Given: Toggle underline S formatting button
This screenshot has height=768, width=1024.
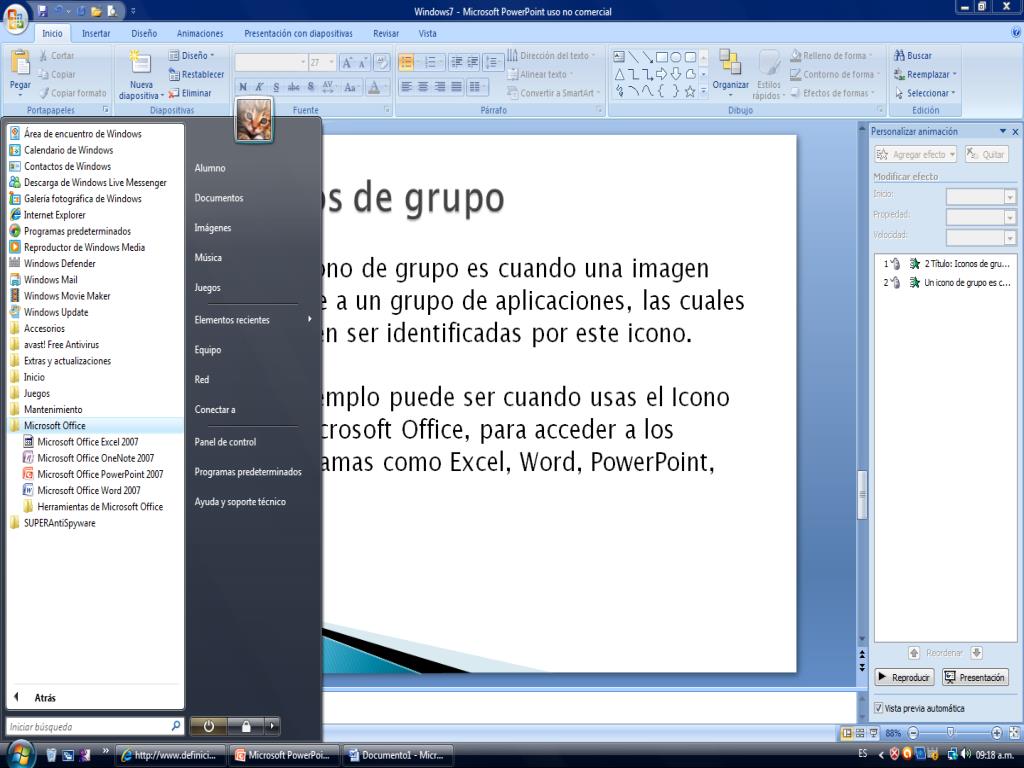Looking at the screenshot, I should click(x=276, y=87).
